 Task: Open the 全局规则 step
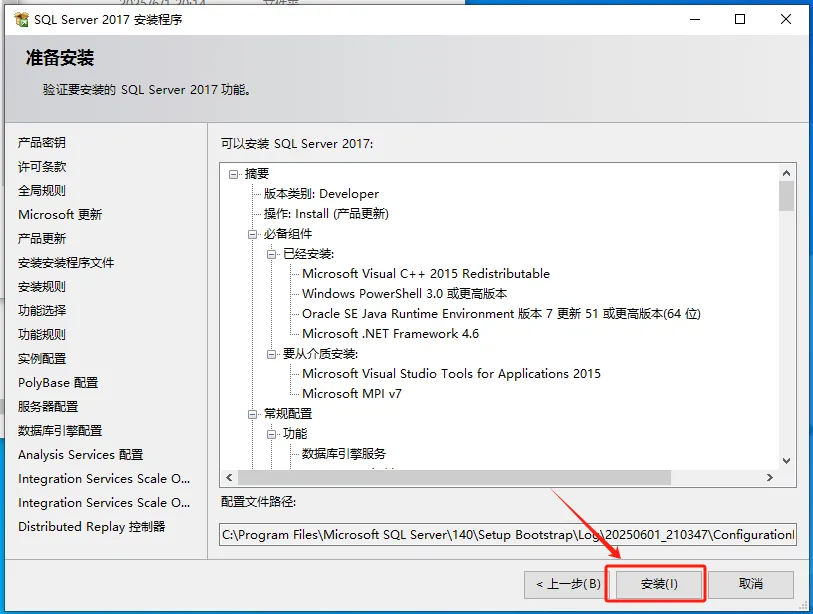(42, 190)
